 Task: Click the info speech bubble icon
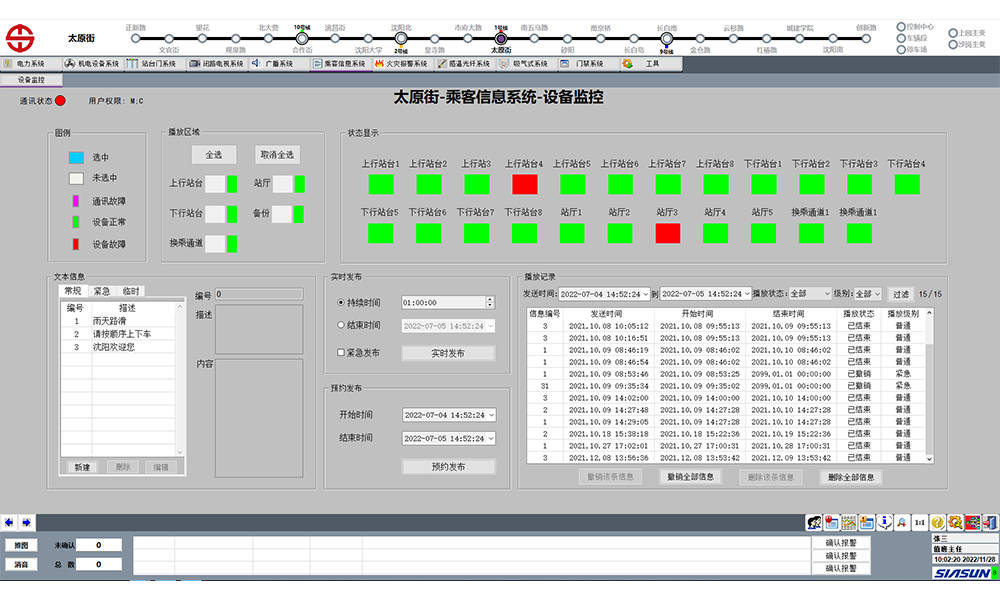[885, 523]
